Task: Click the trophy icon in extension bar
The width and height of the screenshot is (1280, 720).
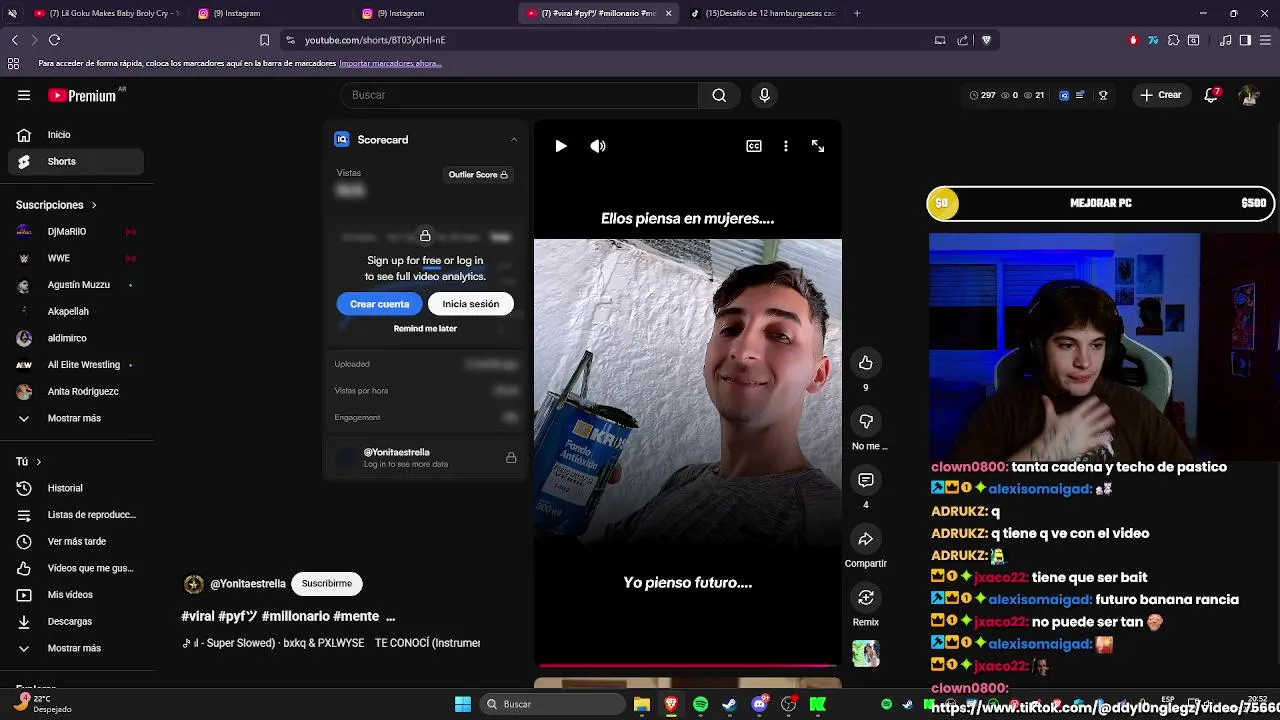Action: coord(1103,96)
